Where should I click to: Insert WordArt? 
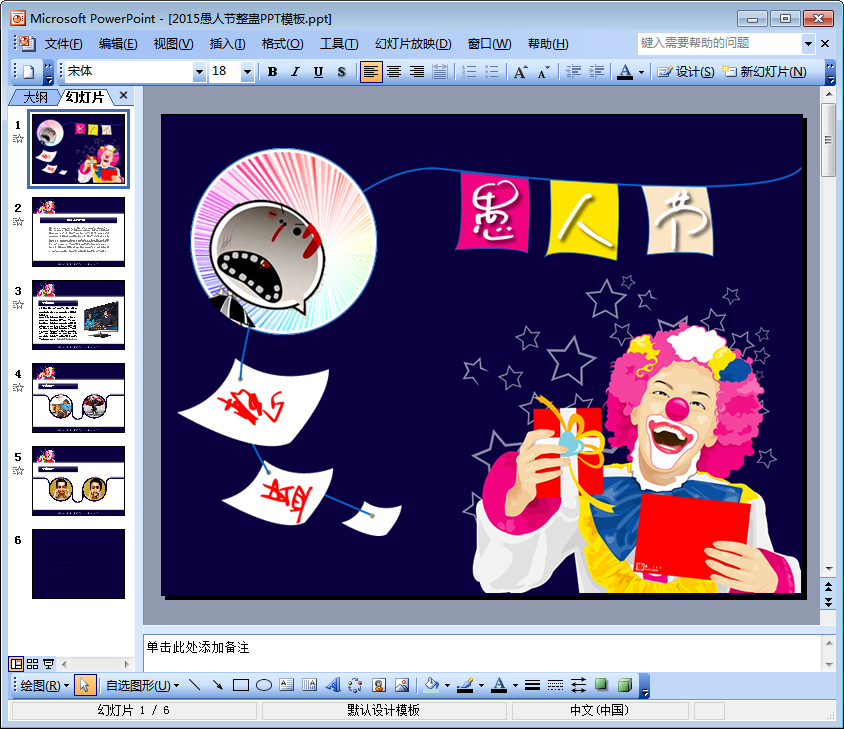pos(333,685)
